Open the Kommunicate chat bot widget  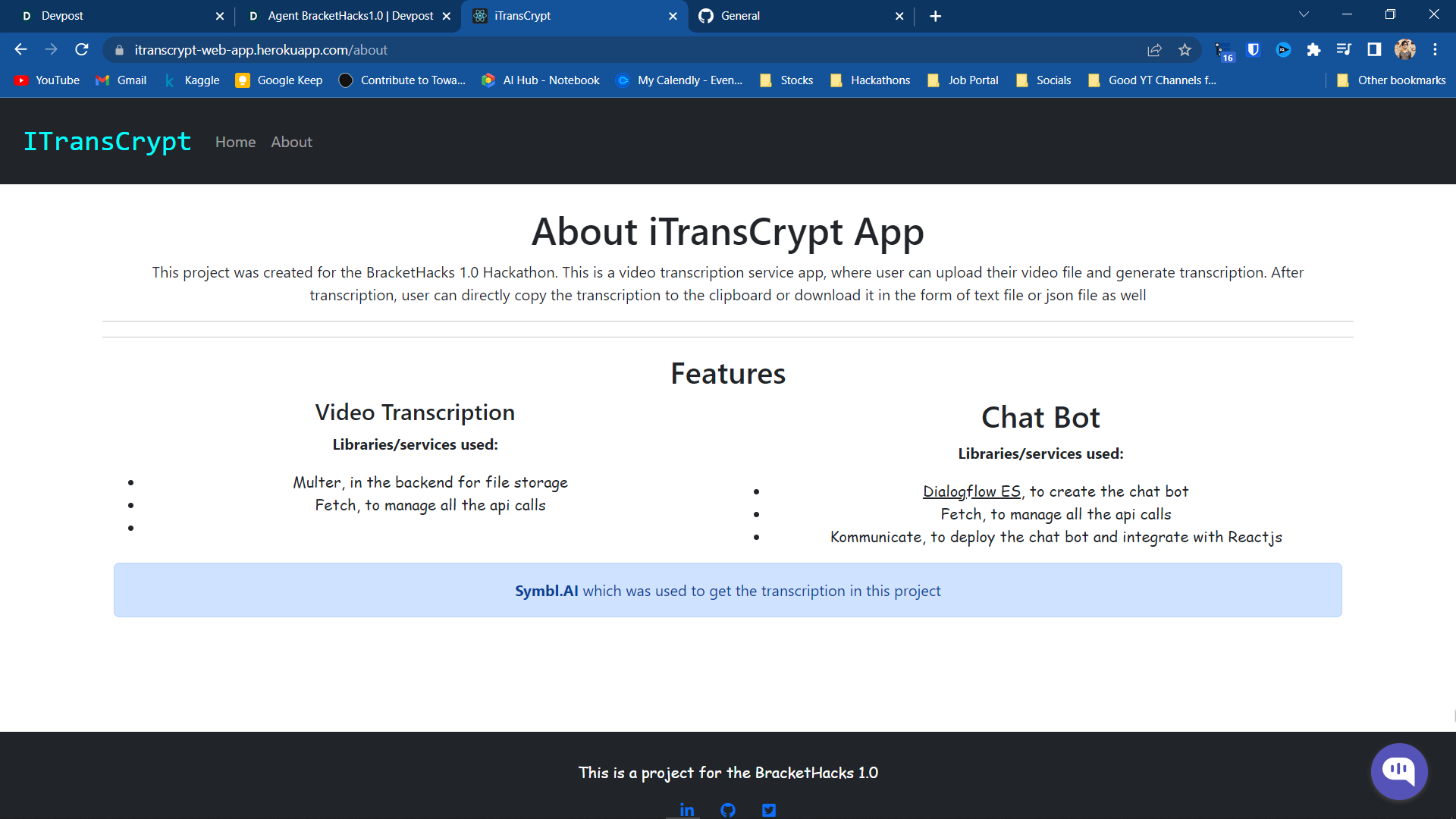[x=1398, y=771]
